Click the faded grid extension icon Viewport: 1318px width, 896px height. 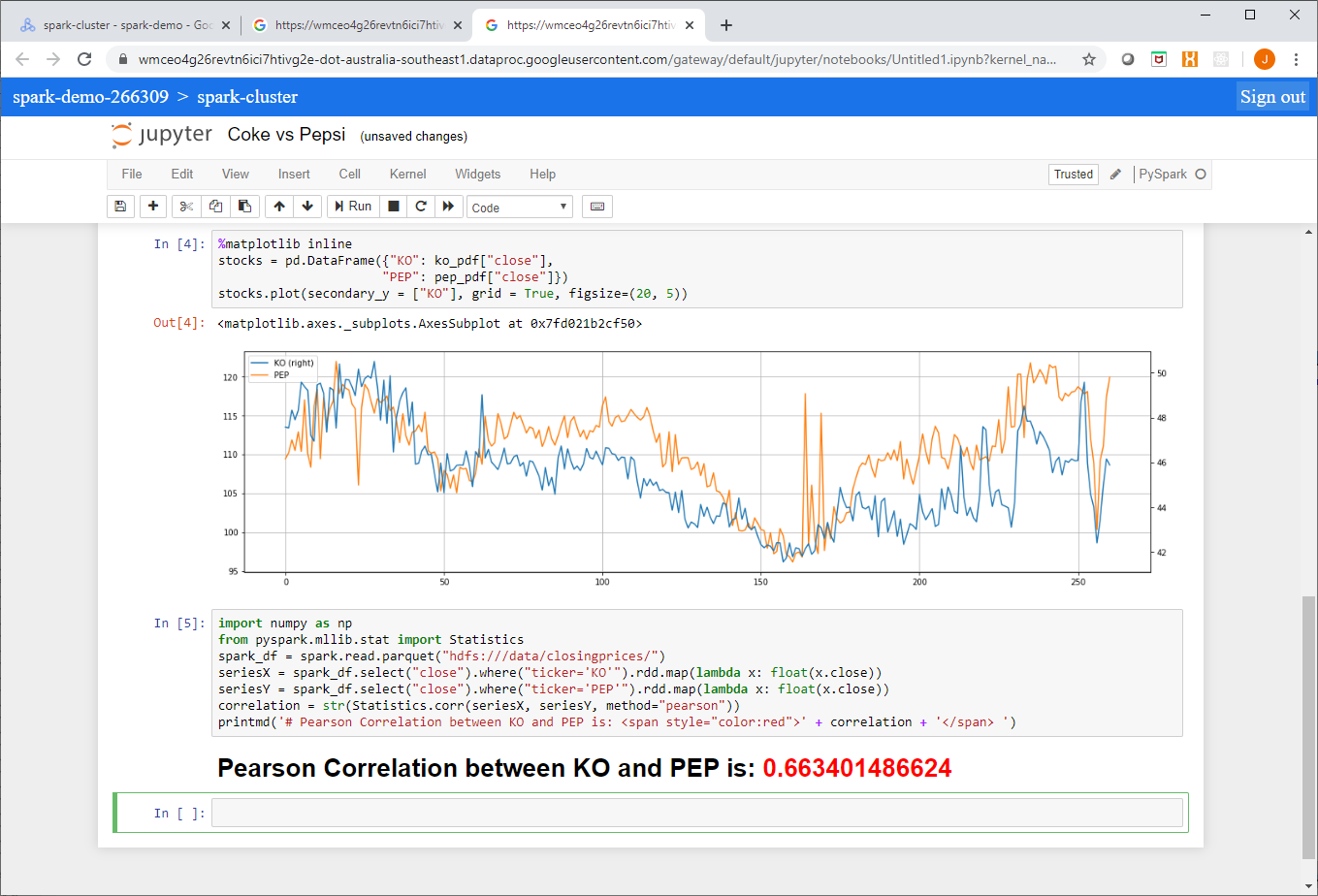tap(1221, 59)
